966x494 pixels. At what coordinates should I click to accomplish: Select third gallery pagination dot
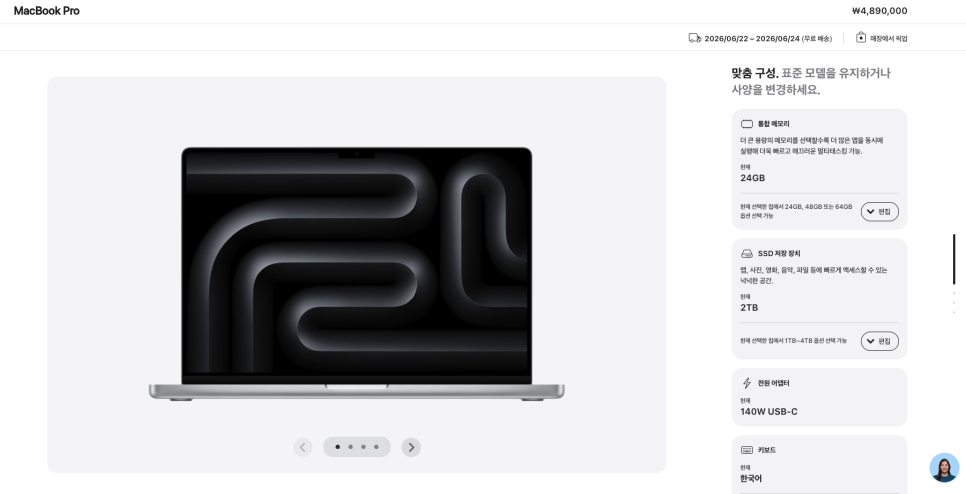click(x=363, y=447)
